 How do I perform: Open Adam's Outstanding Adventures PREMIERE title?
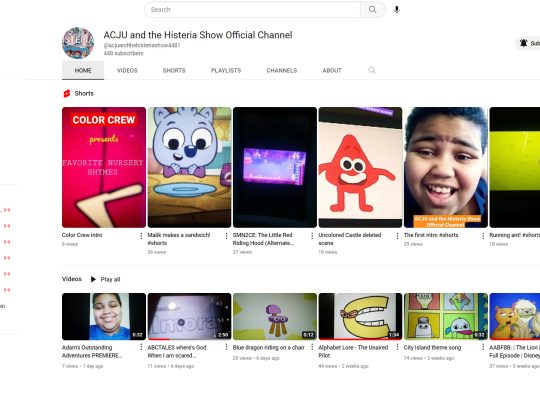pyautogui.click(x=92, y=351)
